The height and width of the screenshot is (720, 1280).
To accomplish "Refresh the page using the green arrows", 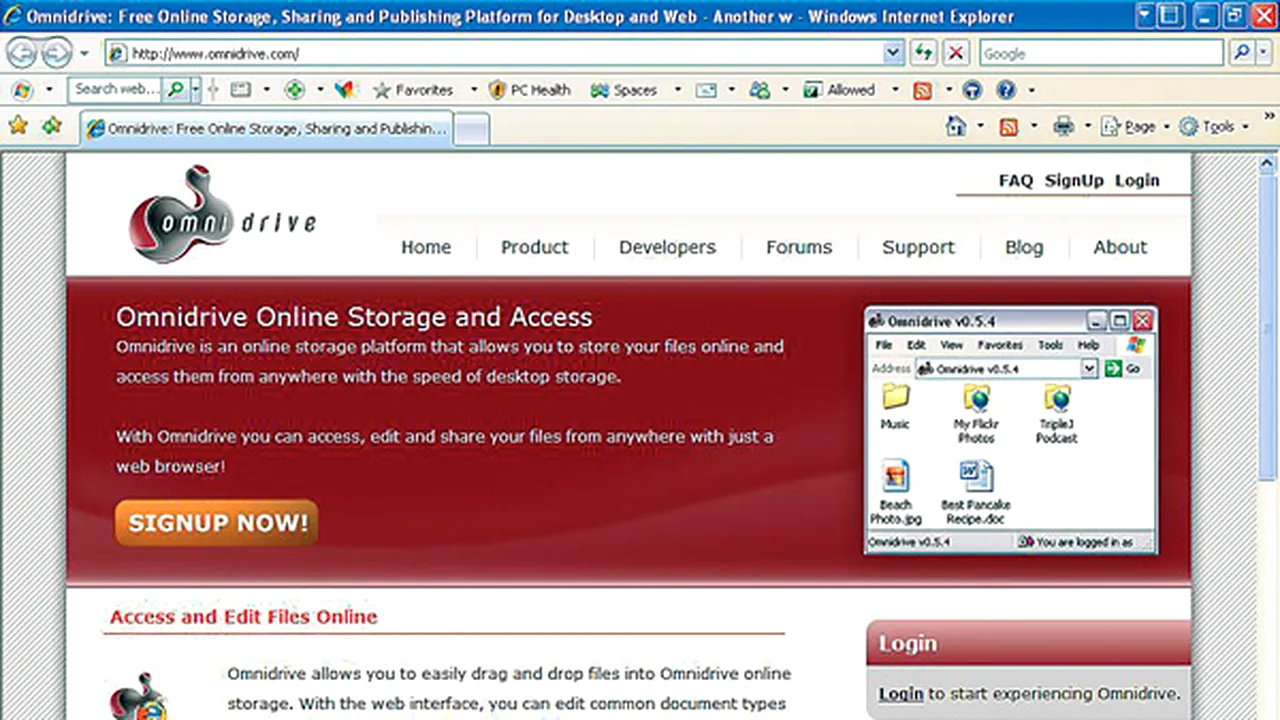I will [x=923, y=53].
